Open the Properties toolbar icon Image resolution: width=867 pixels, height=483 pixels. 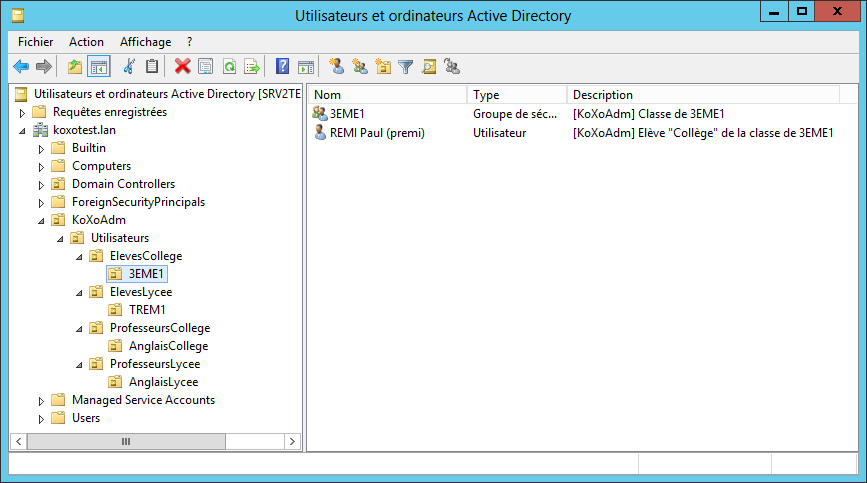[x=206, y=67]
